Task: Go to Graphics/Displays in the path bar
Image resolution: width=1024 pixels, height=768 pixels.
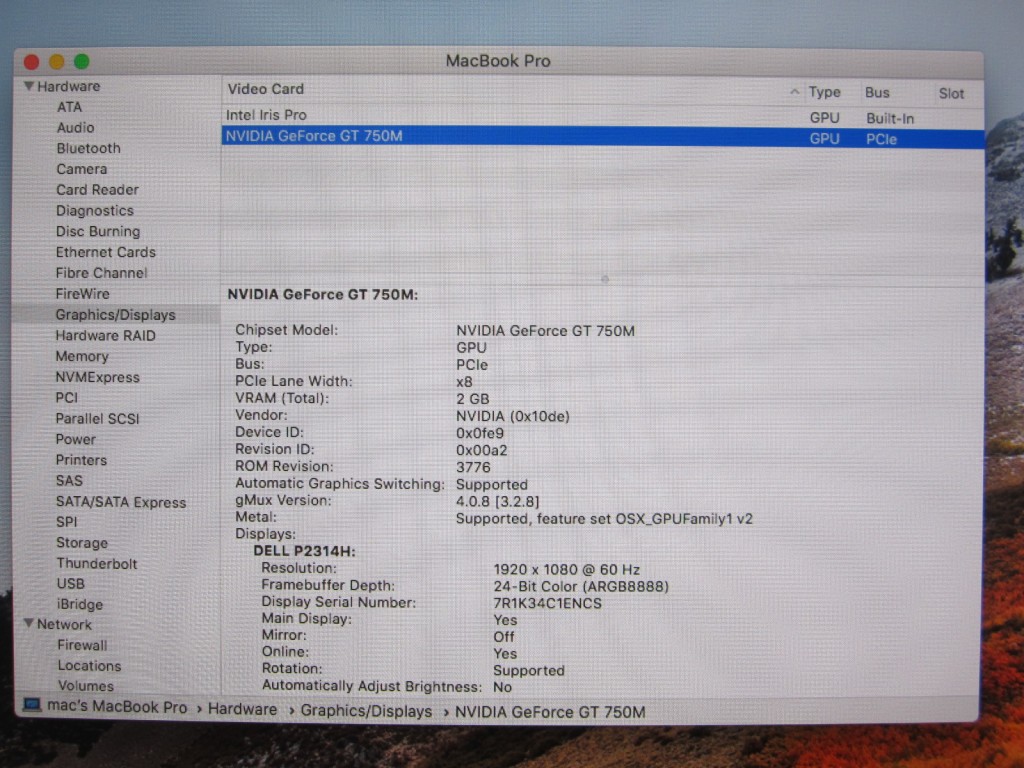Action: (x=366, y=711)
